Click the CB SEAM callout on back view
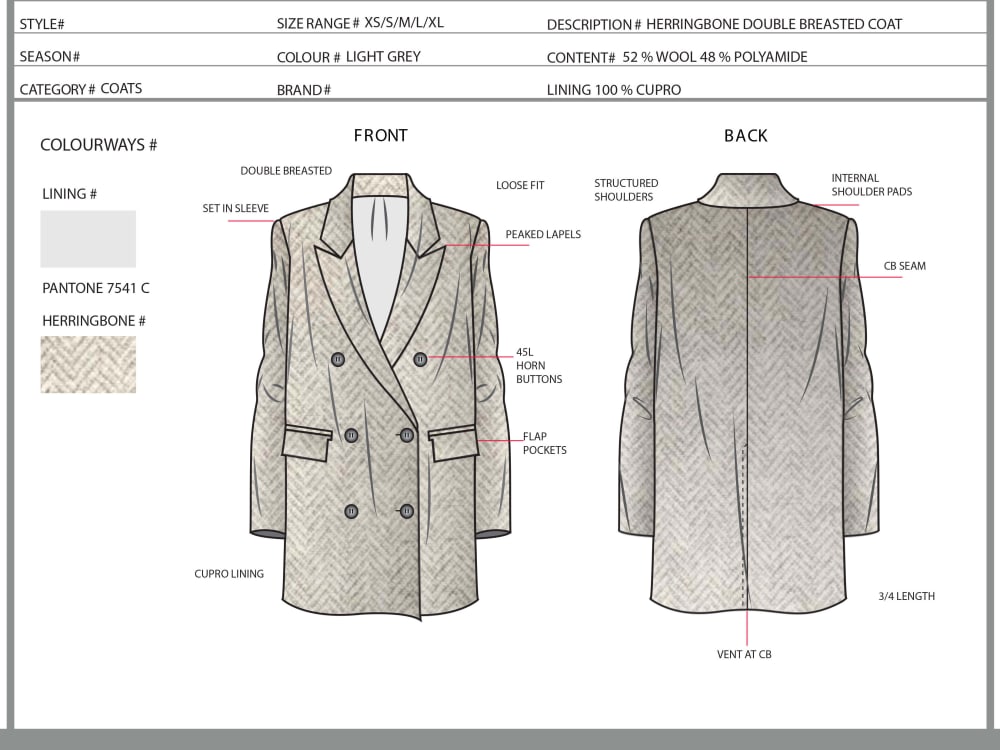 coord(904,265)
